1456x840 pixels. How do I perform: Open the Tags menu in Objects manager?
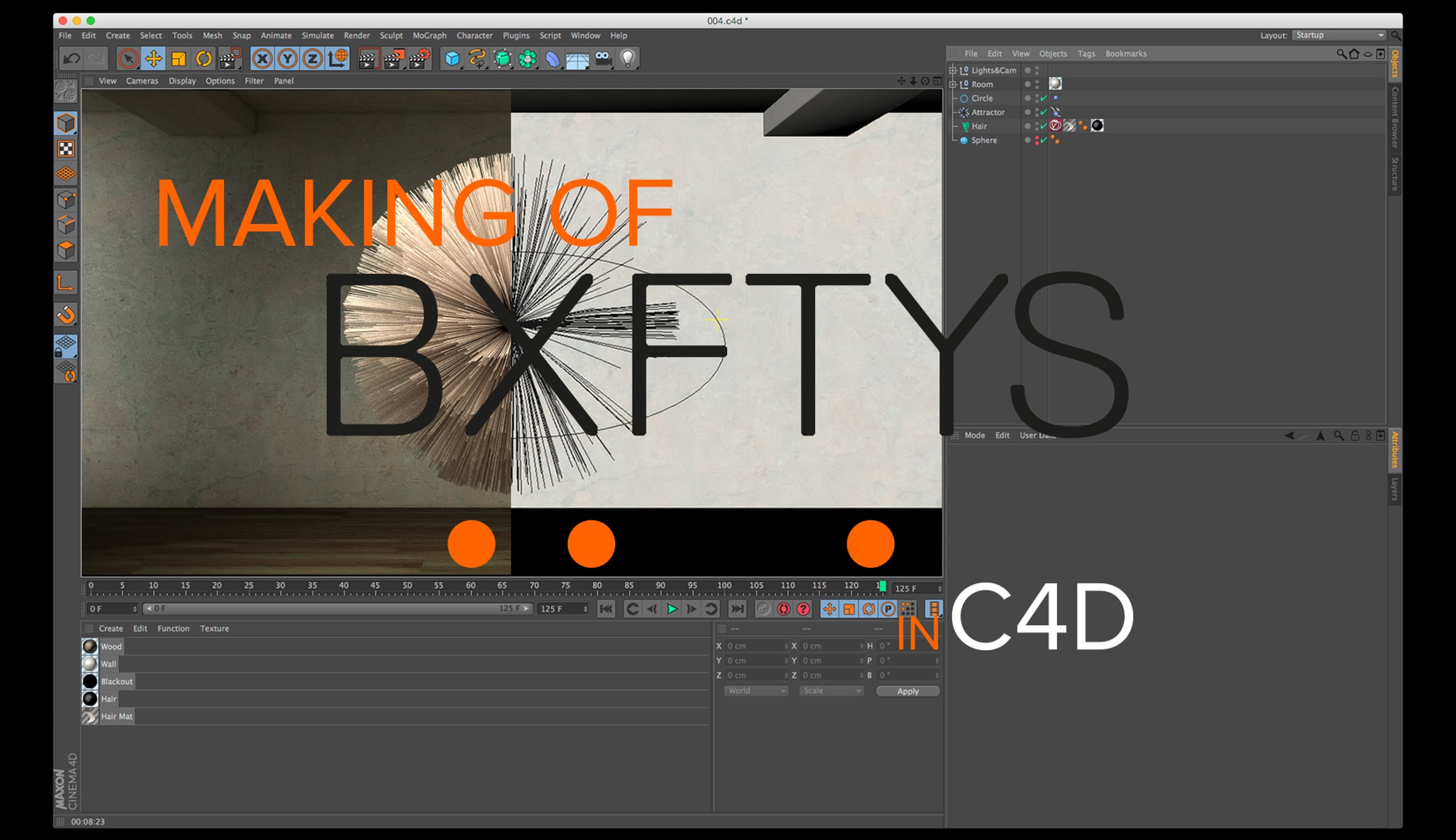(1086, 54)
